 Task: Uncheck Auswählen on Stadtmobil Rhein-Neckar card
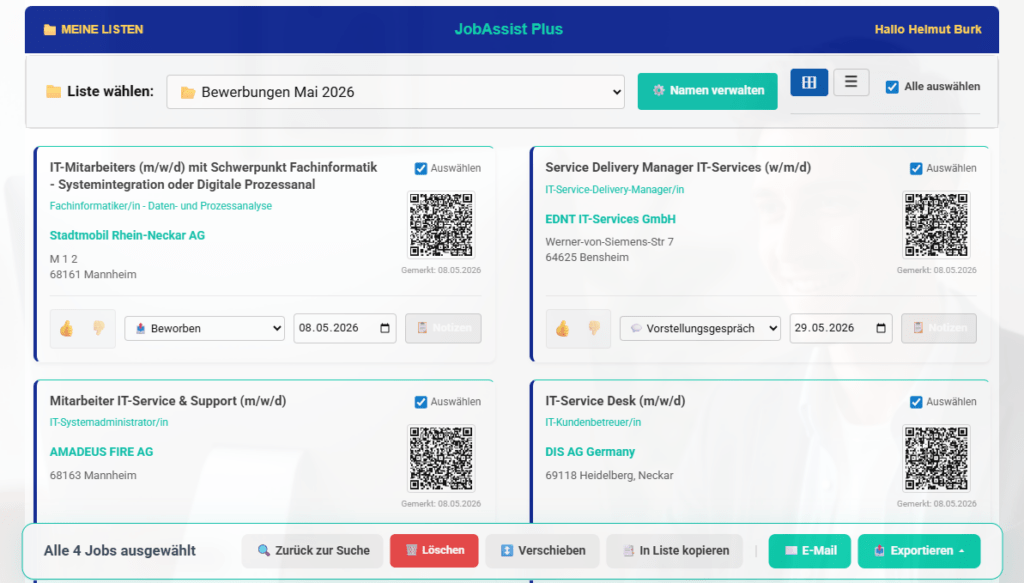421,168
